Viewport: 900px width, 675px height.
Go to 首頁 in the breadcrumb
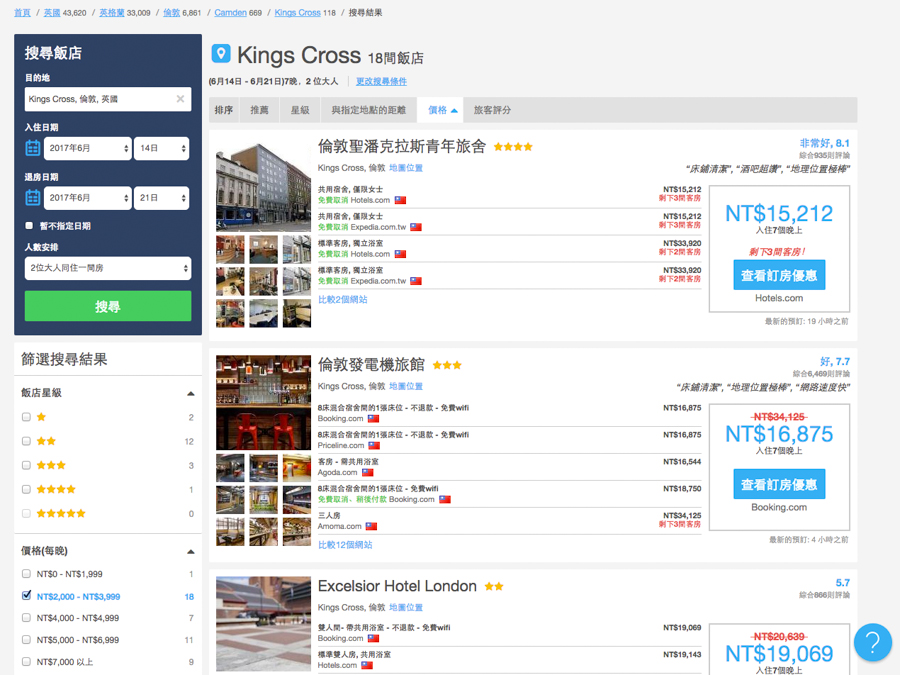click(22, 13)
